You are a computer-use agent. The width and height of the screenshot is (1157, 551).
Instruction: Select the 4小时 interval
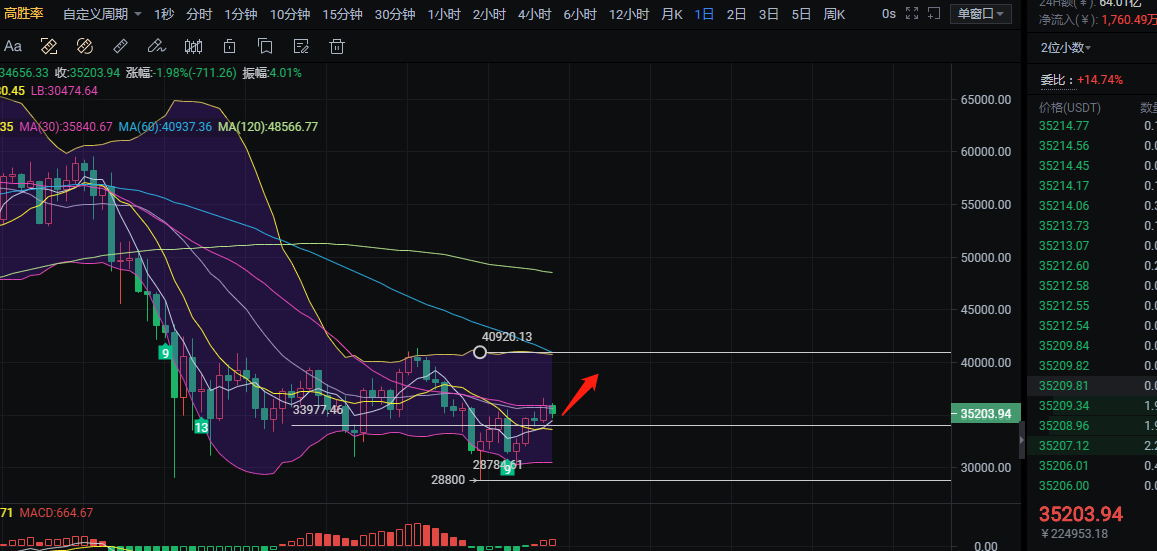534,14
